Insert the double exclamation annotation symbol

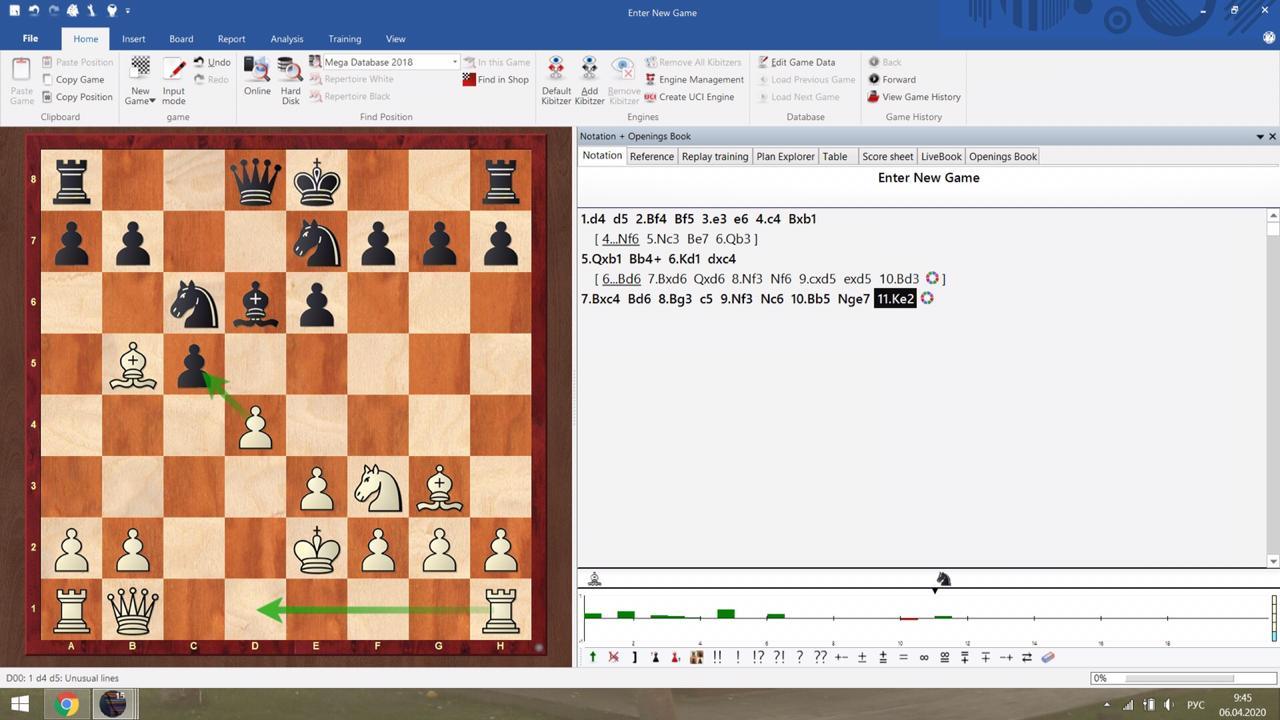click(x=717, y=657)
